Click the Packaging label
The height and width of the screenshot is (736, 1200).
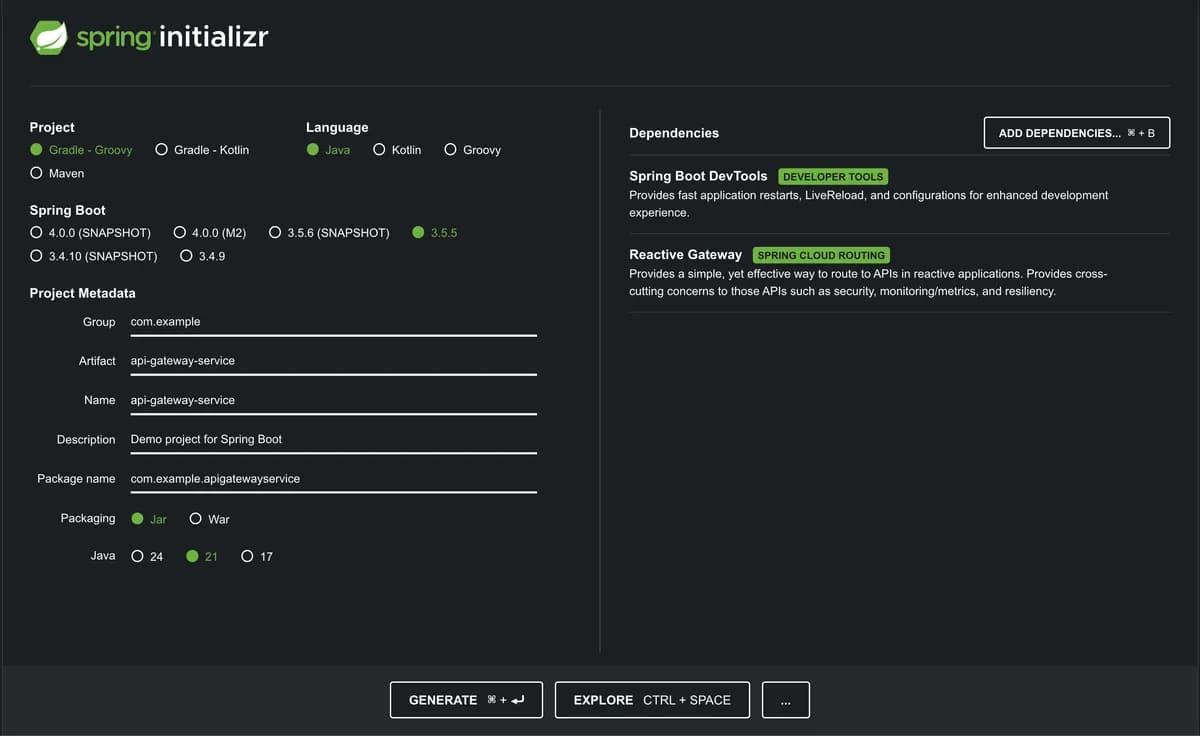88,518
